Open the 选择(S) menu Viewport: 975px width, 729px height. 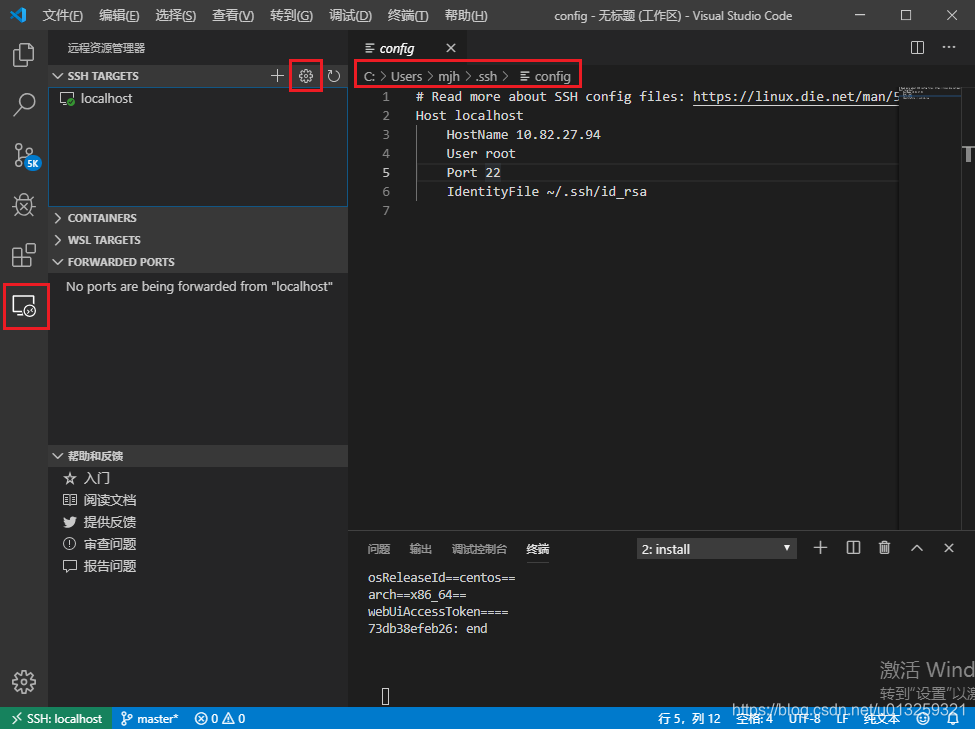176,16
